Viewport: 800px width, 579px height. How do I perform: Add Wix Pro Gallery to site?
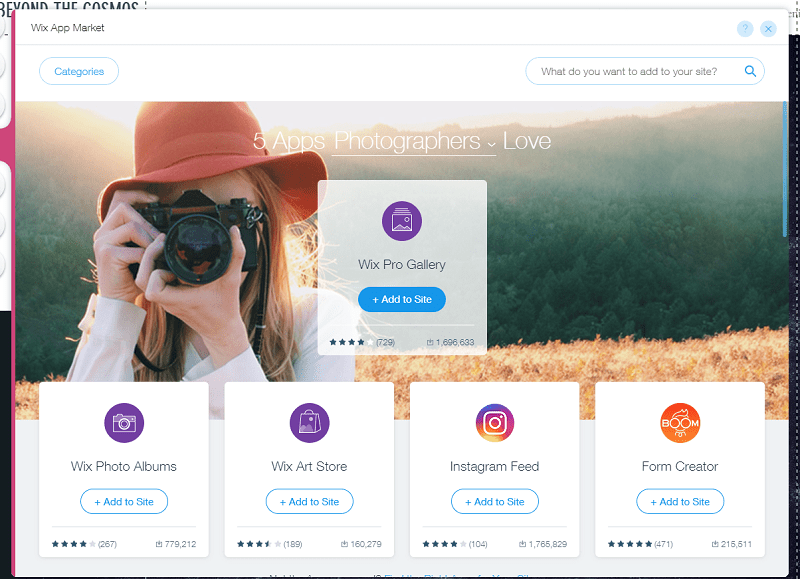coord(402,299)
